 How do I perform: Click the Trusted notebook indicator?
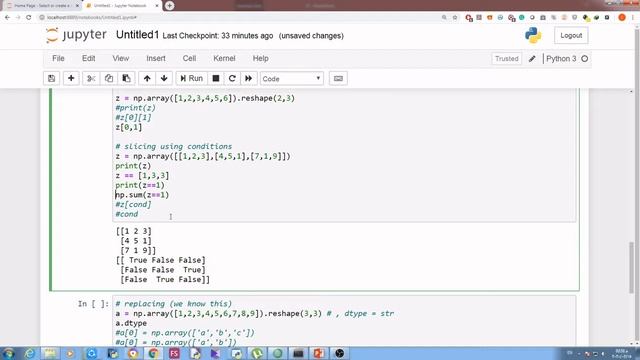(x=507, y=59)
